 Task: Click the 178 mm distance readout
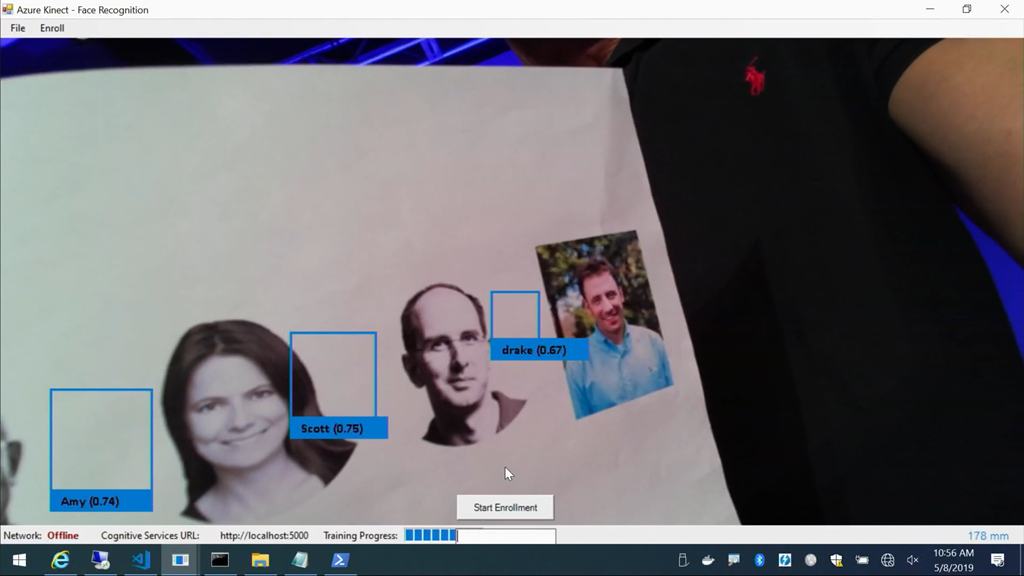pyautogui.click(x=988, y=536)
